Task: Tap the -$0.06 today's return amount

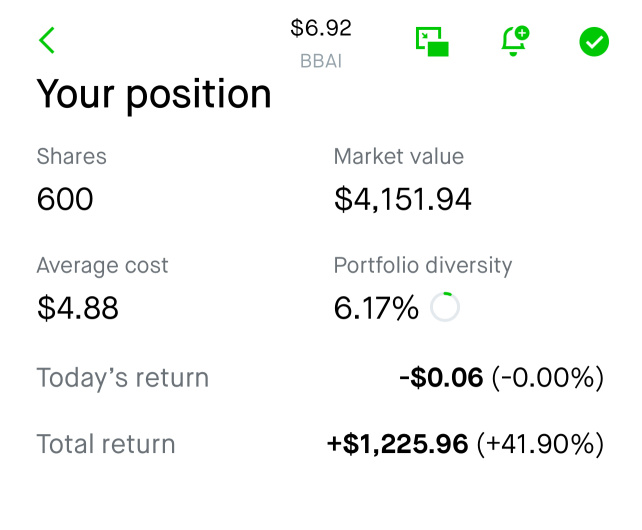Action: point(441,377)
